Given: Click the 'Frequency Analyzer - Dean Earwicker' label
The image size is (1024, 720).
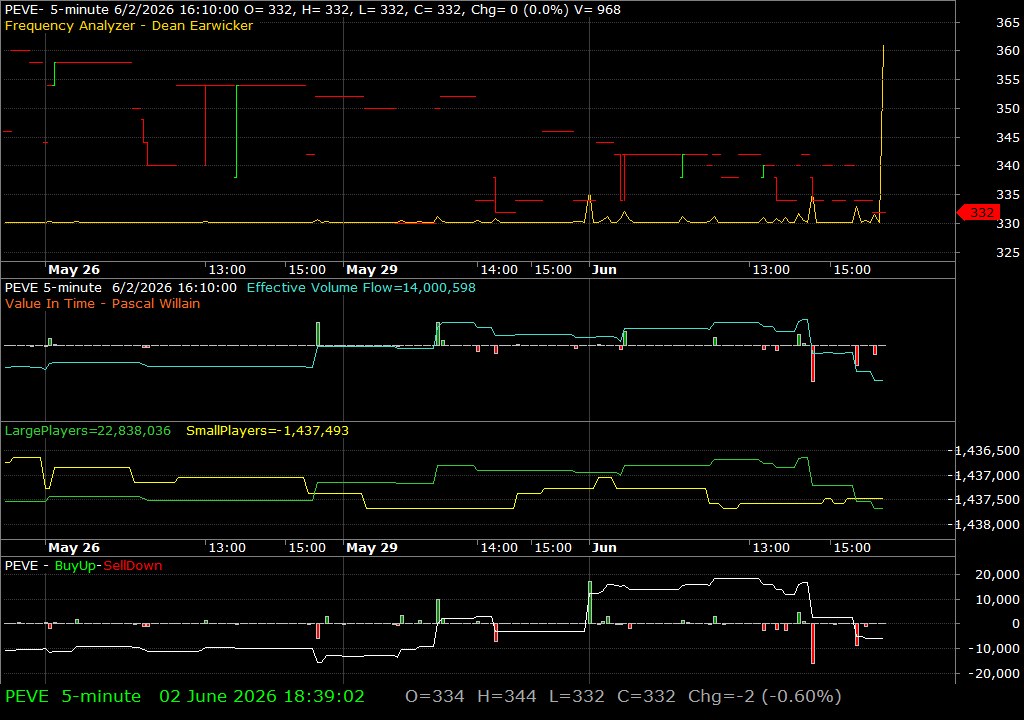Looking at the screenshot, I should 129,25.
